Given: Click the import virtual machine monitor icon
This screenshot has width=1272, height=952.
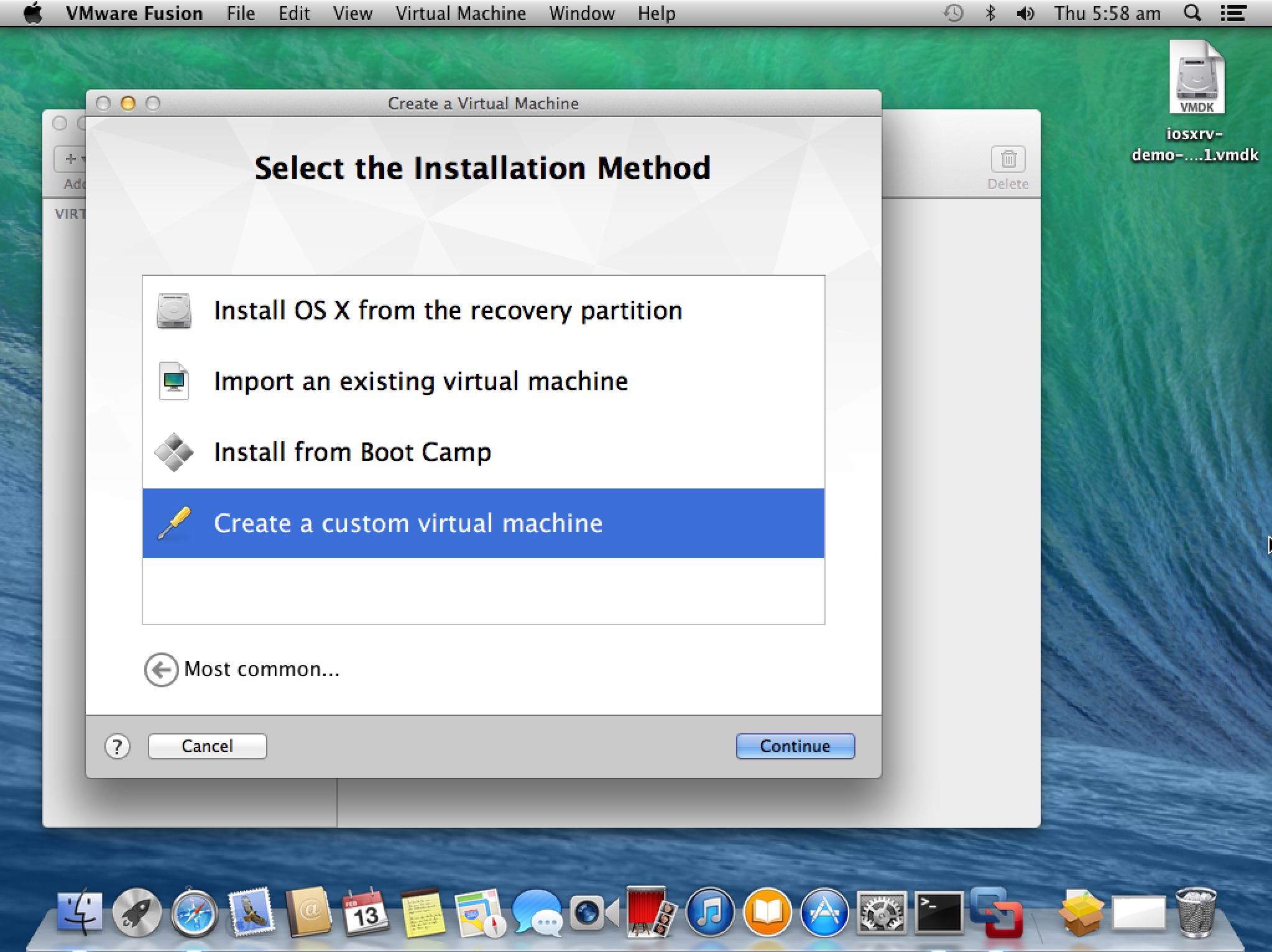Looking at the screenshot, I should click(174, 382).
